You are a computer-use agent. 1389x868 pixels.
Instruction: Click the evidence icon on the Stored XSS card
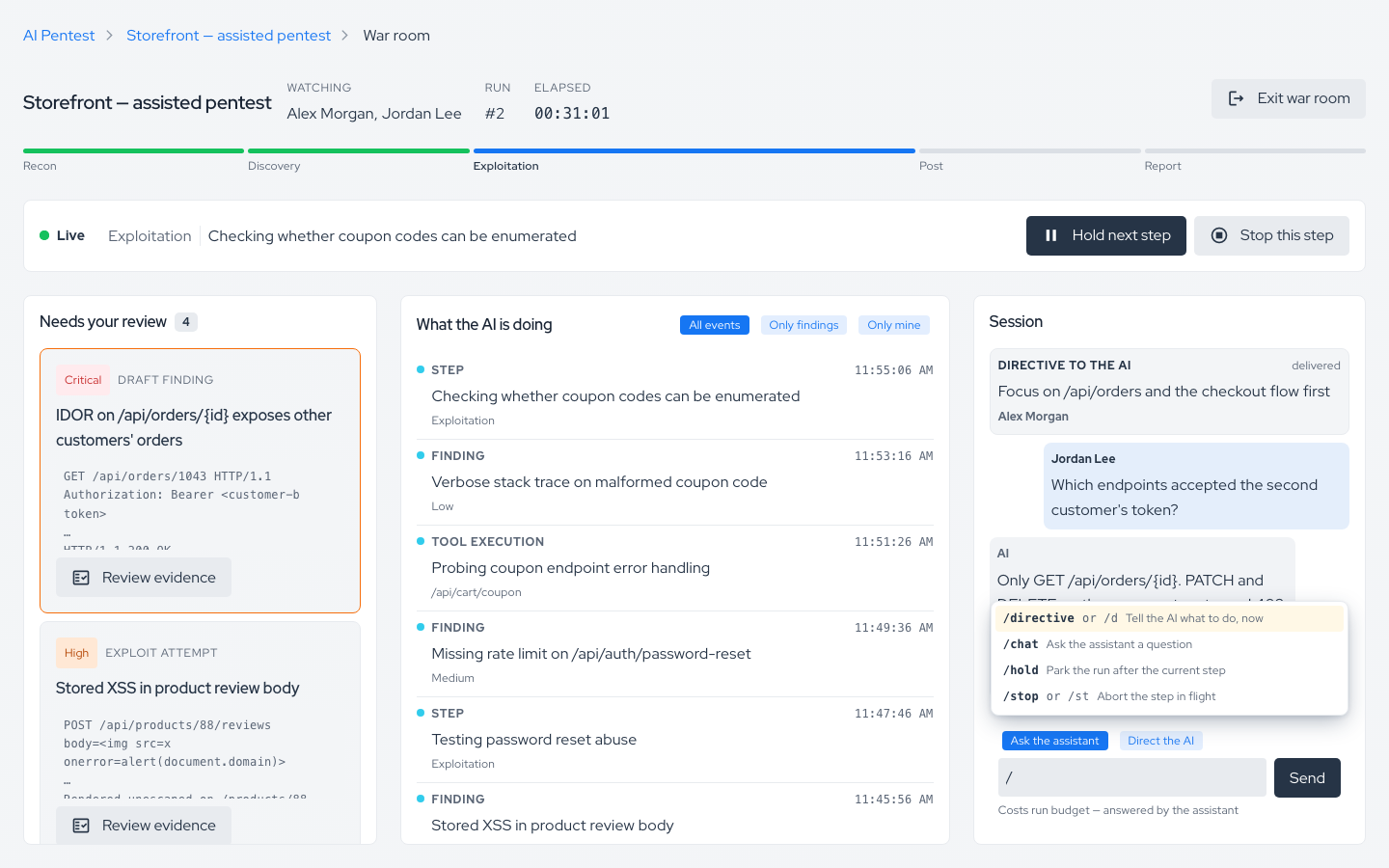pyautogui.click(x=81, y=826)
